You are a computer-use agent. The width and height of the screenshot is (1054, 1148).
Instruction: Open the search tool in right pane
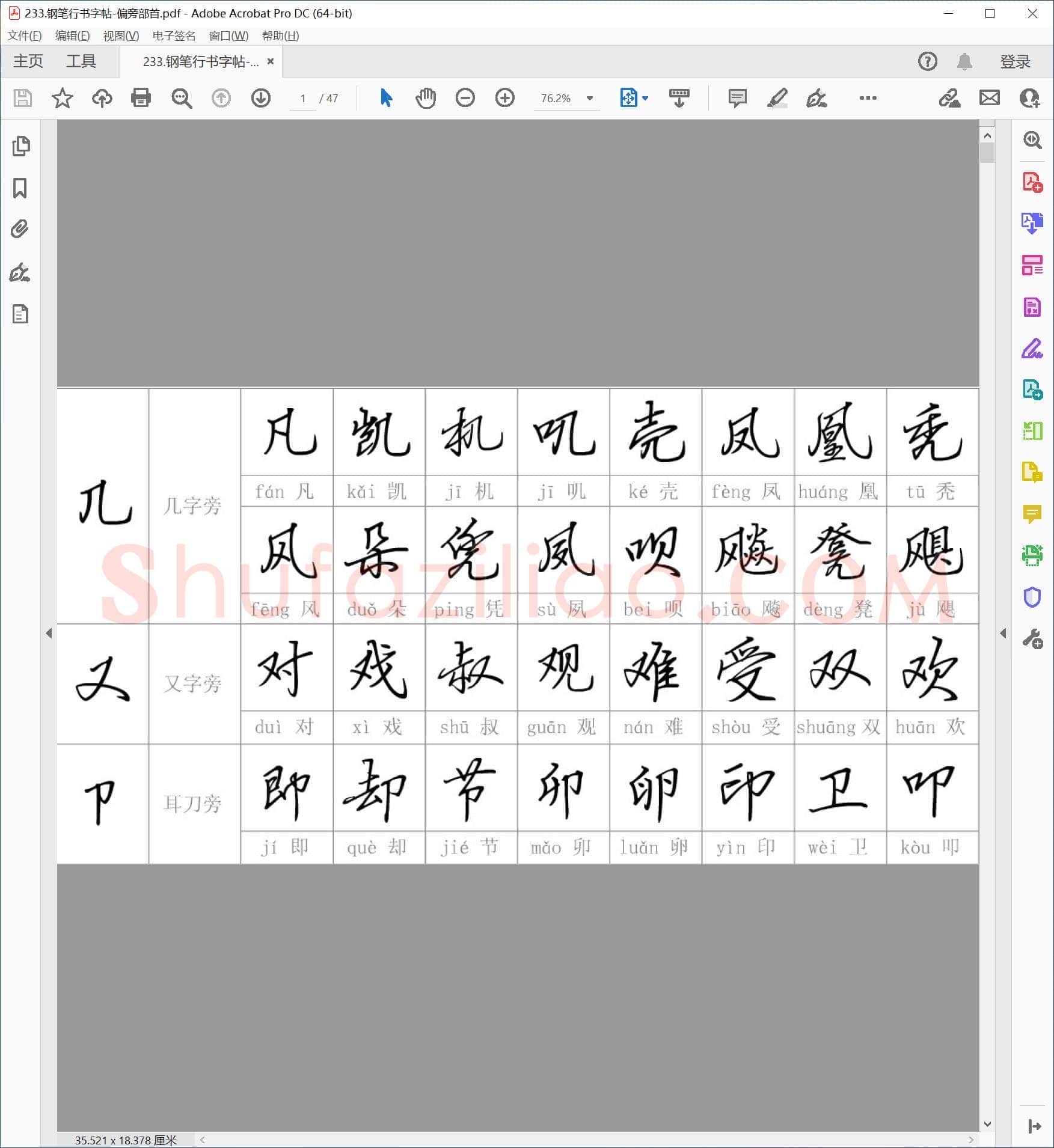coord(1032,140)
